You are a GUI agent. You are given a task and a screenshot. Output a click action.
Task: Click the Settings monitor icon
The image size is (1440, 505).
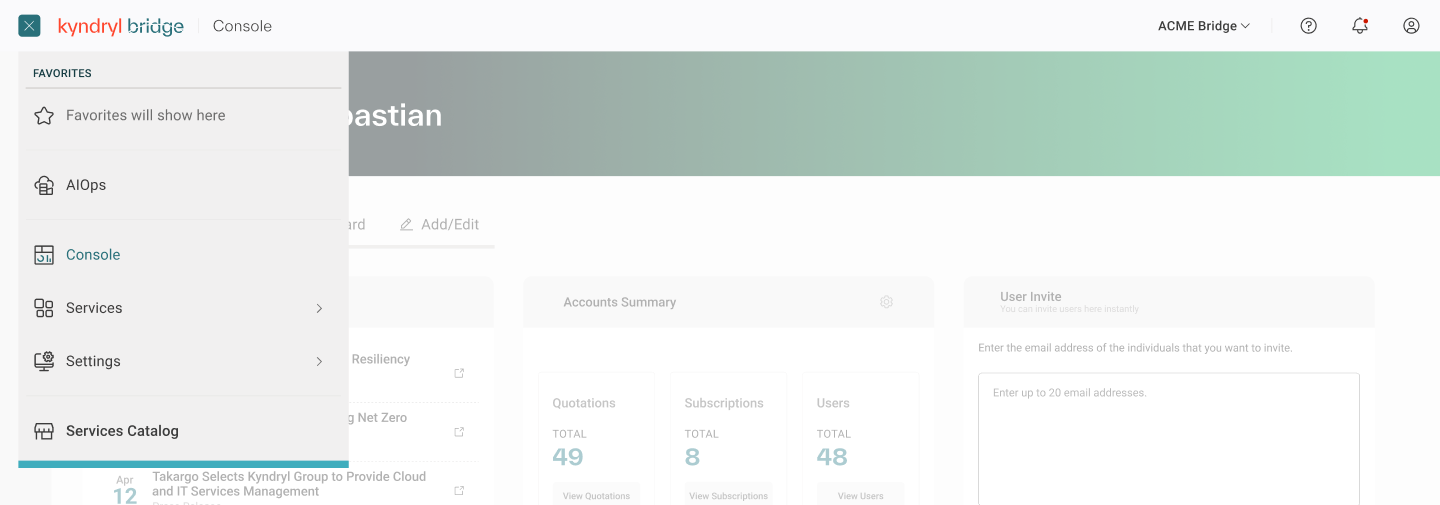point(44,361)
